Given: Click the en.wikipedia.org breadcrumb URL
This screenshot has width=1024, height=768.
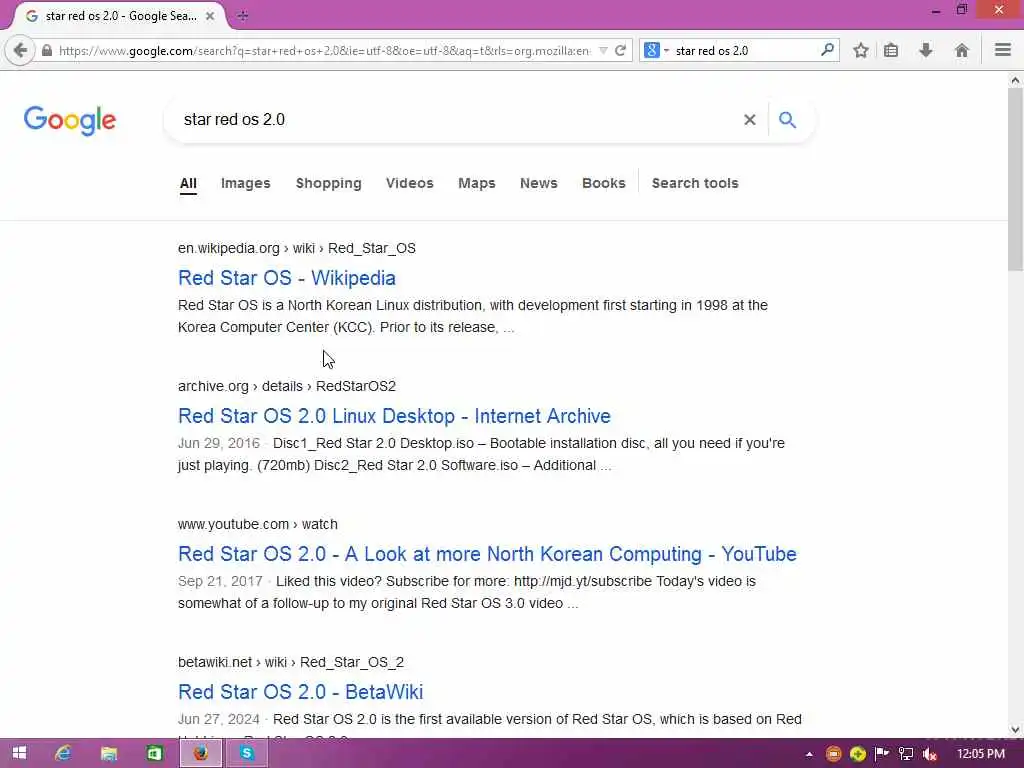Looking at the screenshot, I should [296, 248].
